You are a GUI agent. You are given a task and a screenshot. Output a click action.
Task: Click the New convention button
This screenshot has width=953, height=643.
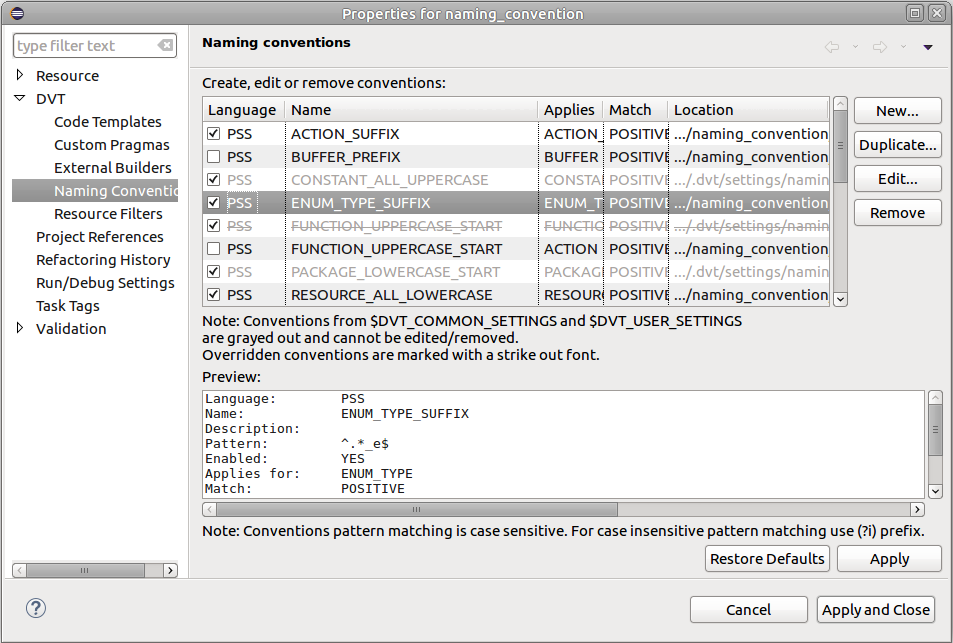(896, 110)
